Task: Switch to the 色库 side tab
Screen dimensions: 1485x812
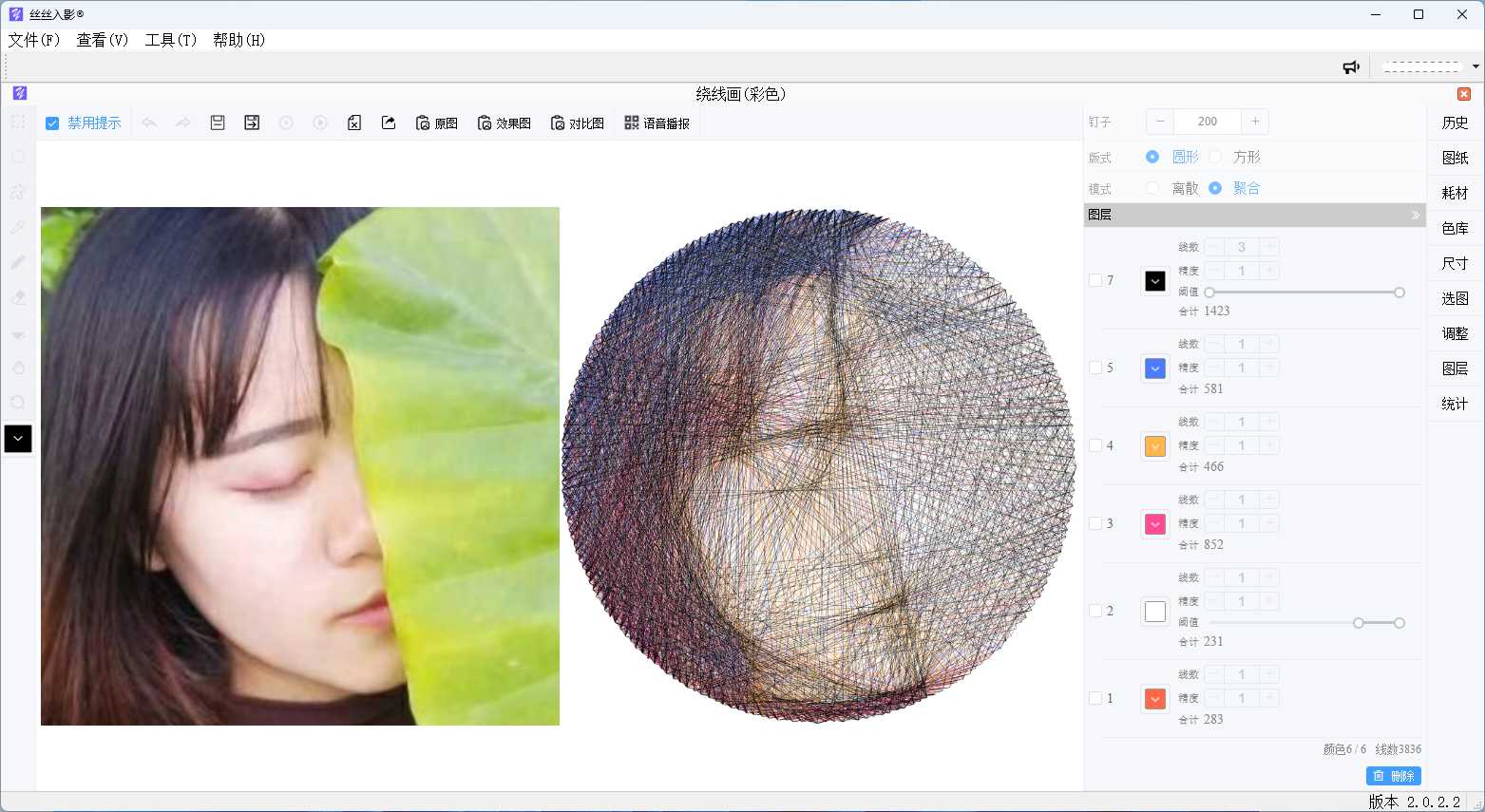Action: coord(1455,228)
